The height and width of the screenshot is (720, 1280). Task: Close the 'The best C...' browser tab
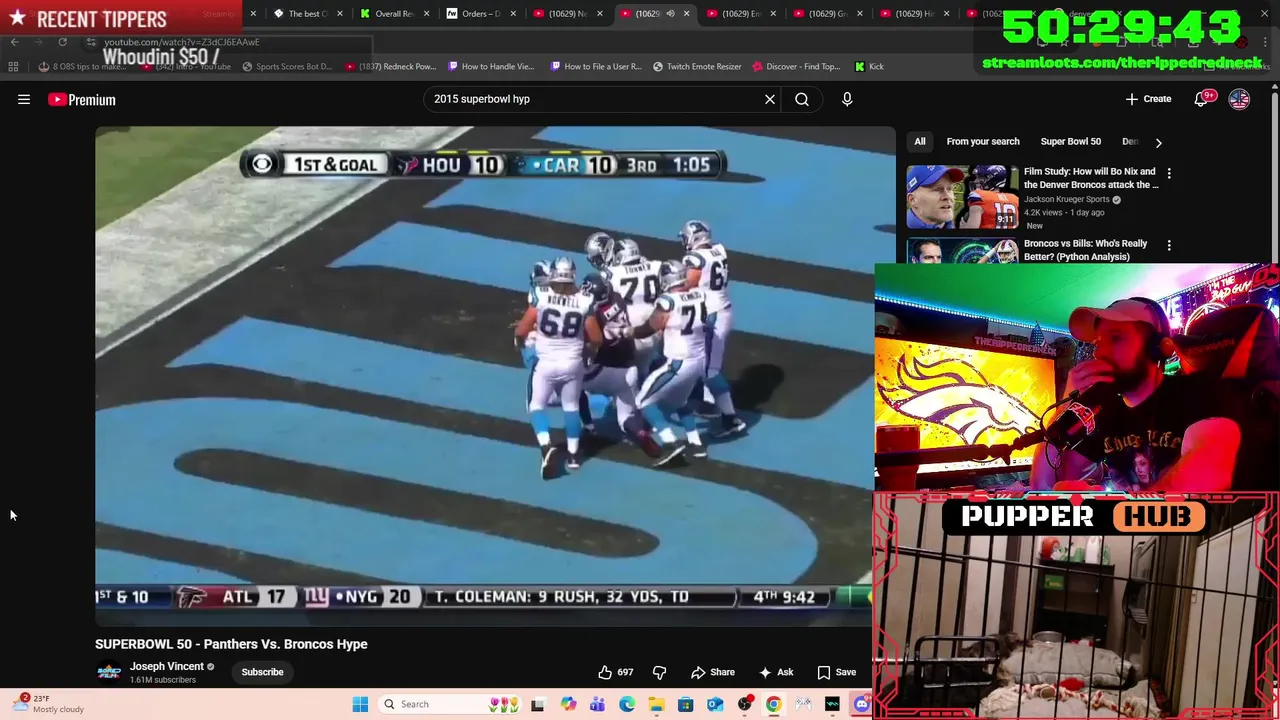(x=340, y=14)
